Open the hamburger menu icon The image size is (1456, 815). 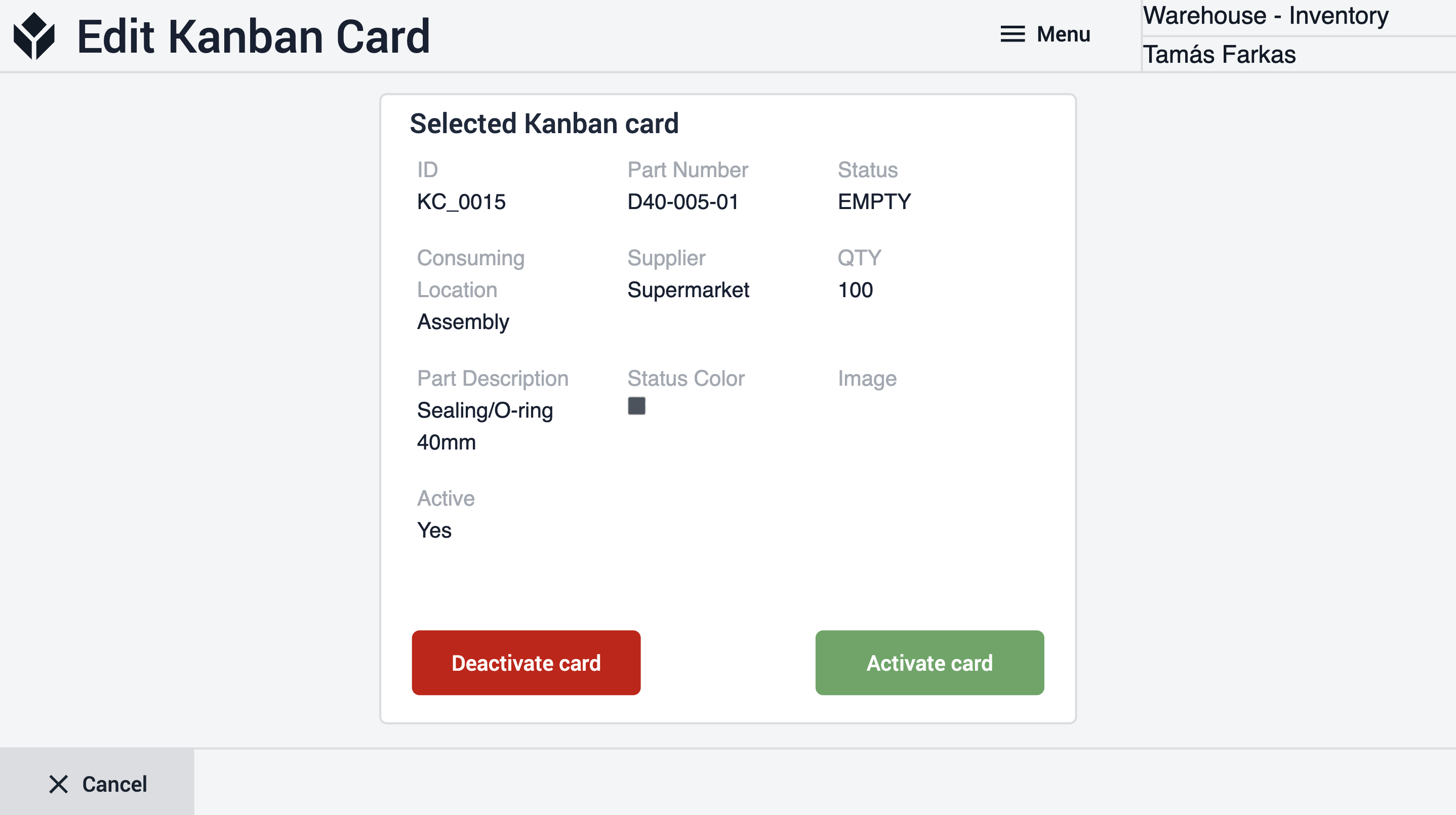click(x=1013, y=34)
